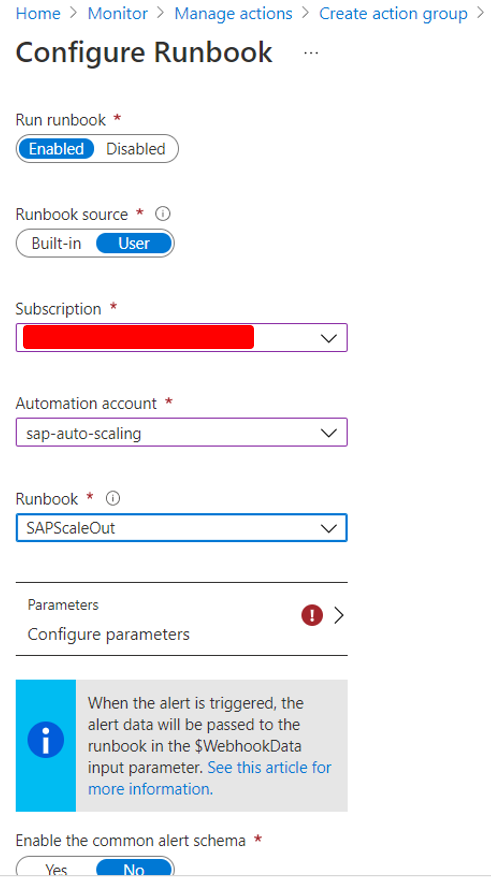491x890 pixels.
Task: Go to Home in the breadcrumb
Action: (x=38, y=13)
